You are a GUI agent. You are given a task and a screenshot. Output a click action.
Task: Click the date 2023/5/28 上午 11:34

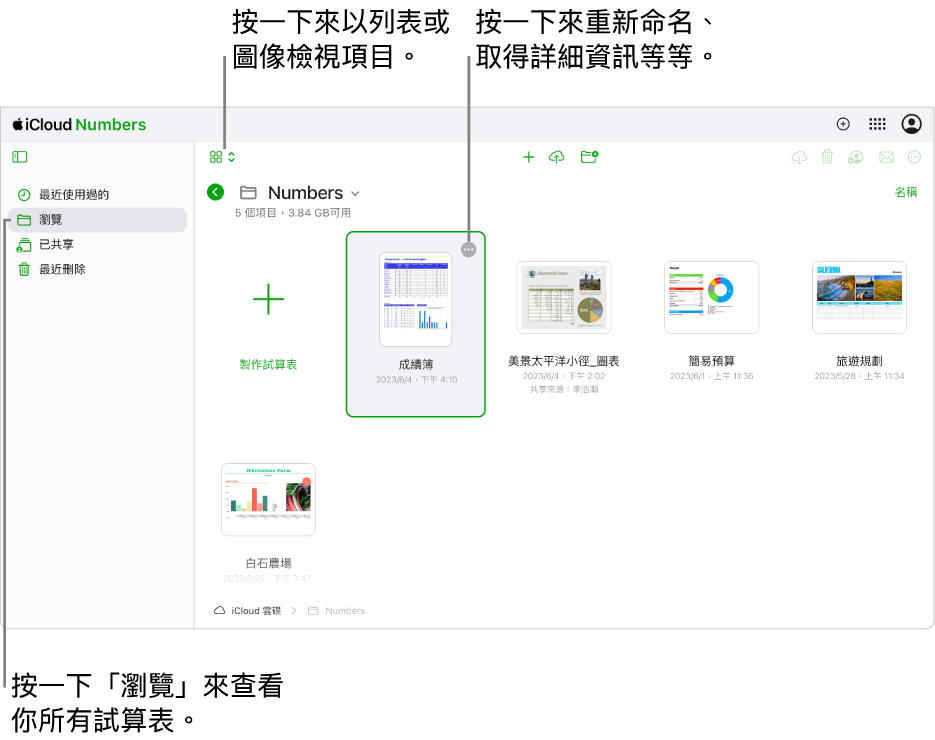point(859,376)
